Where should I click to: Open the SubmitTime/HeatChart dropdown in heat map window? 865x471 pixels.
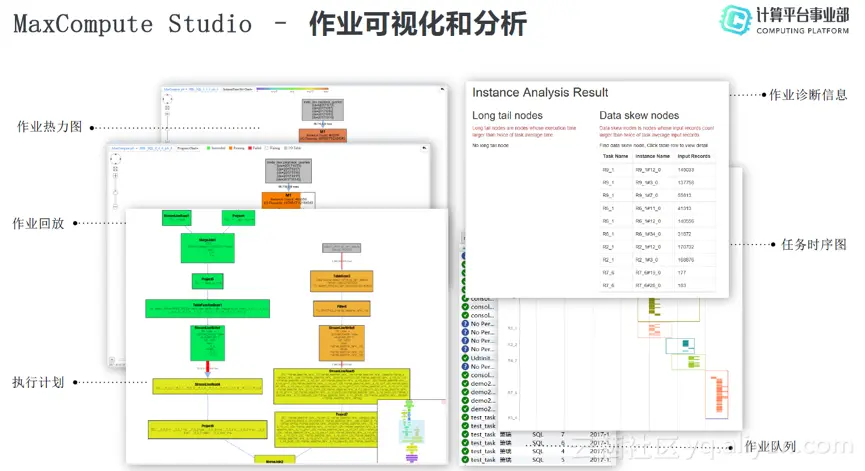tap(237, 89)
